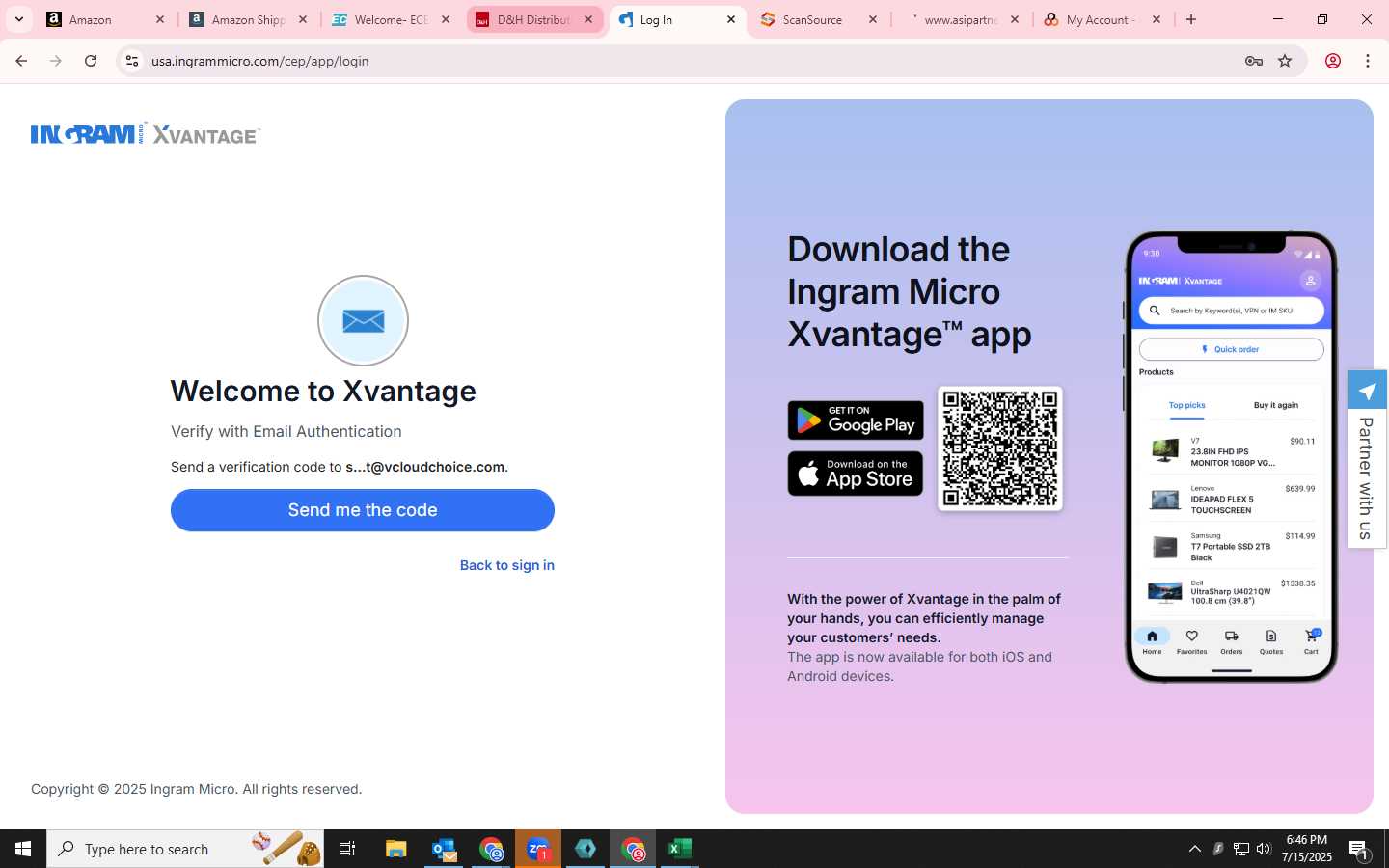Show hidden system tray icons
This screenshot has height=868, width=1389.
click(x=1194, y=849)
